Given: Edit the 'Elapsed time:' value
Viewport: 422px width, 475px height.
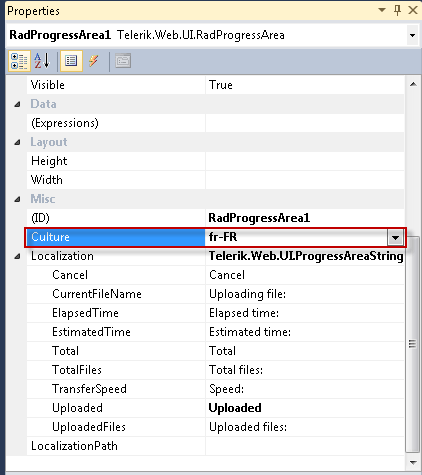Looking at the screenshot, I should pyautogui.click(x=305, y=313).
